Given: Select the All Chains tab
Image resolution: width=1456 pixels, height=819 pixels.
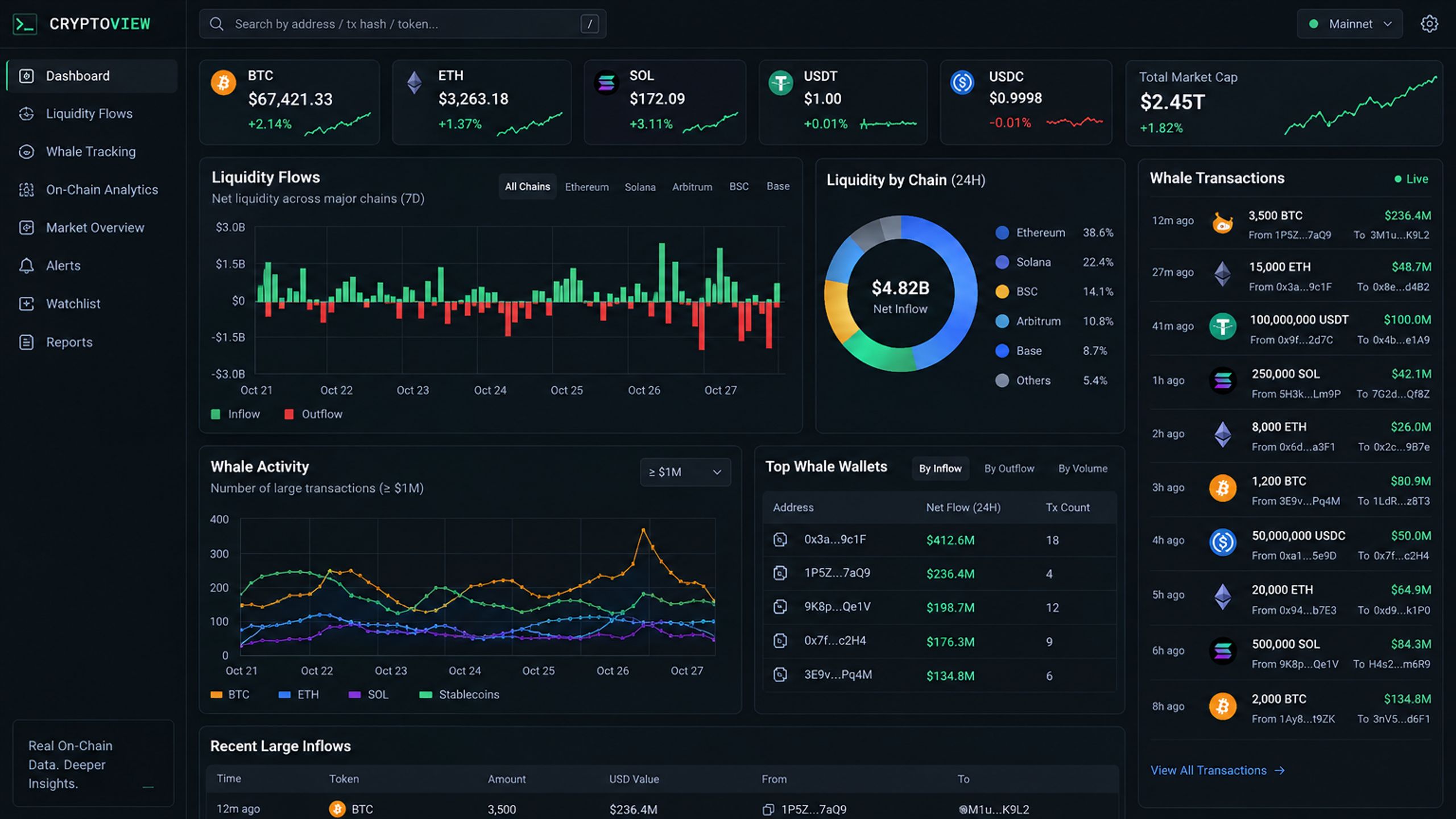Looking at the screenshot, I should 528,187.
